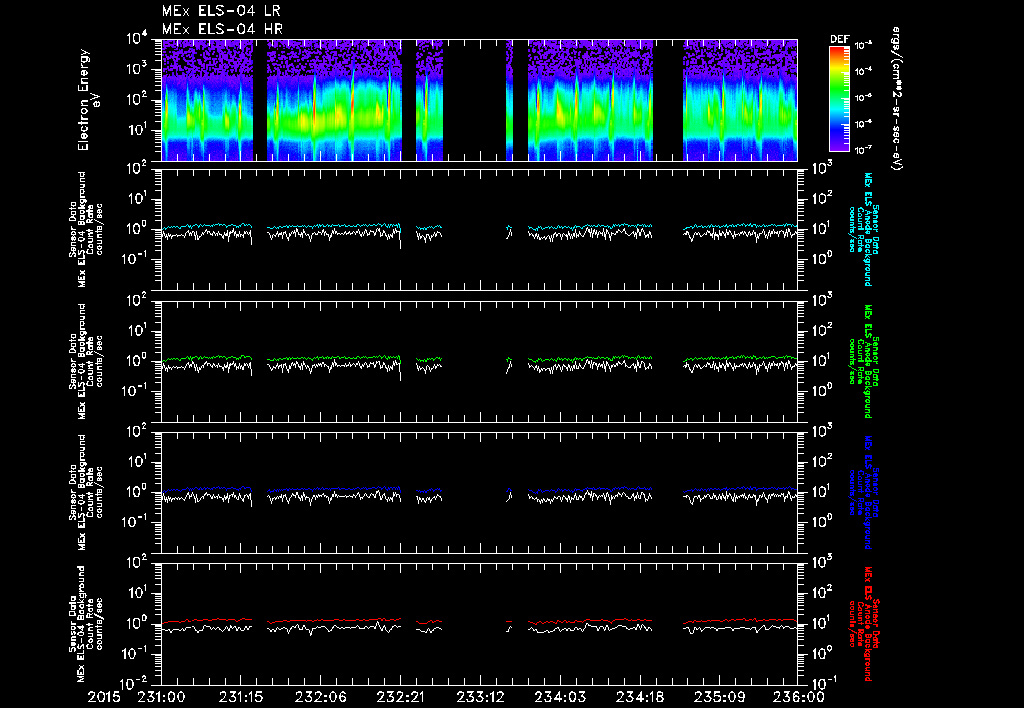Image resolution: width=1024 pixels, height=708 pixels.
Task: Click the cyan Sensor Data legend text
Action: (864, 229)
